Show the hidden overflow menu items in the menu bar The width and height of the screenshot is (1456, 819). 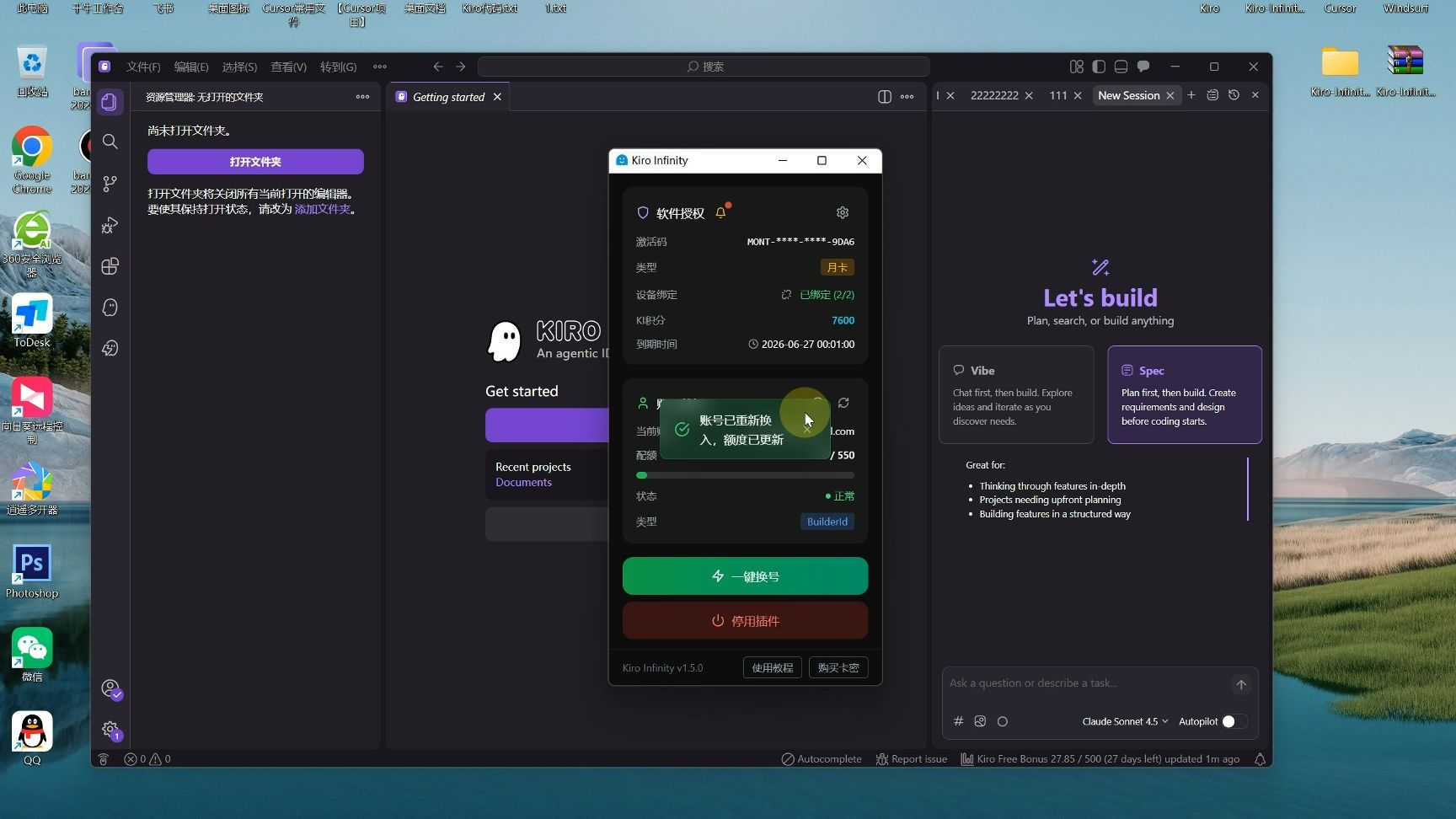(x=380, y=67)
